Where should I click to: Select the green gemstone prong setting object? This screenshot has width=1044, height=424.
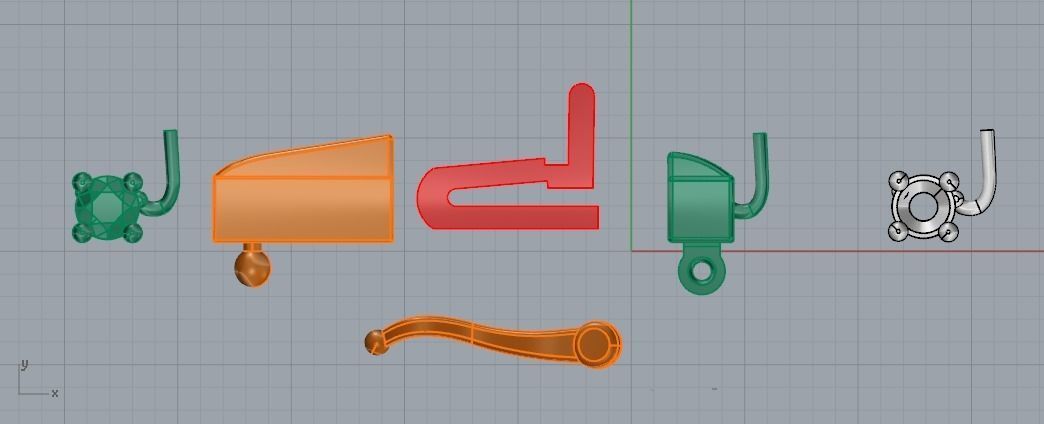click(107, 208)
